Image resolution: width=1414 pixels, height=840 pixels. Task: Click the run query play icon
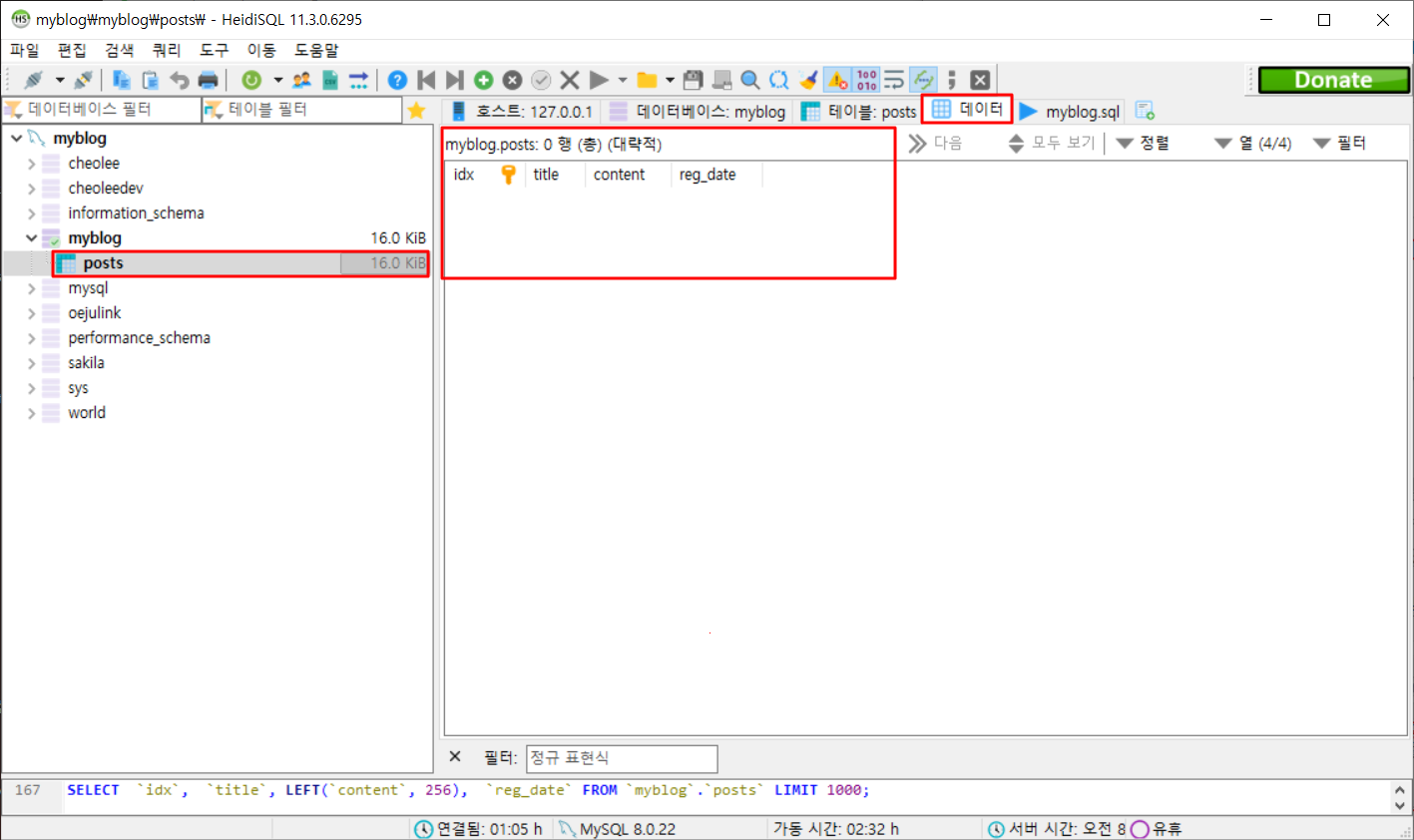(x=599, y=80)
